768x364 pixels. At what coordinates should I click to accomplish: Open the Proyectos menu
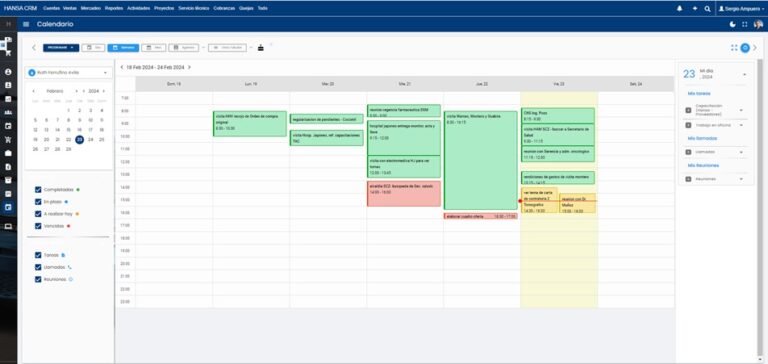click(164, 8)
